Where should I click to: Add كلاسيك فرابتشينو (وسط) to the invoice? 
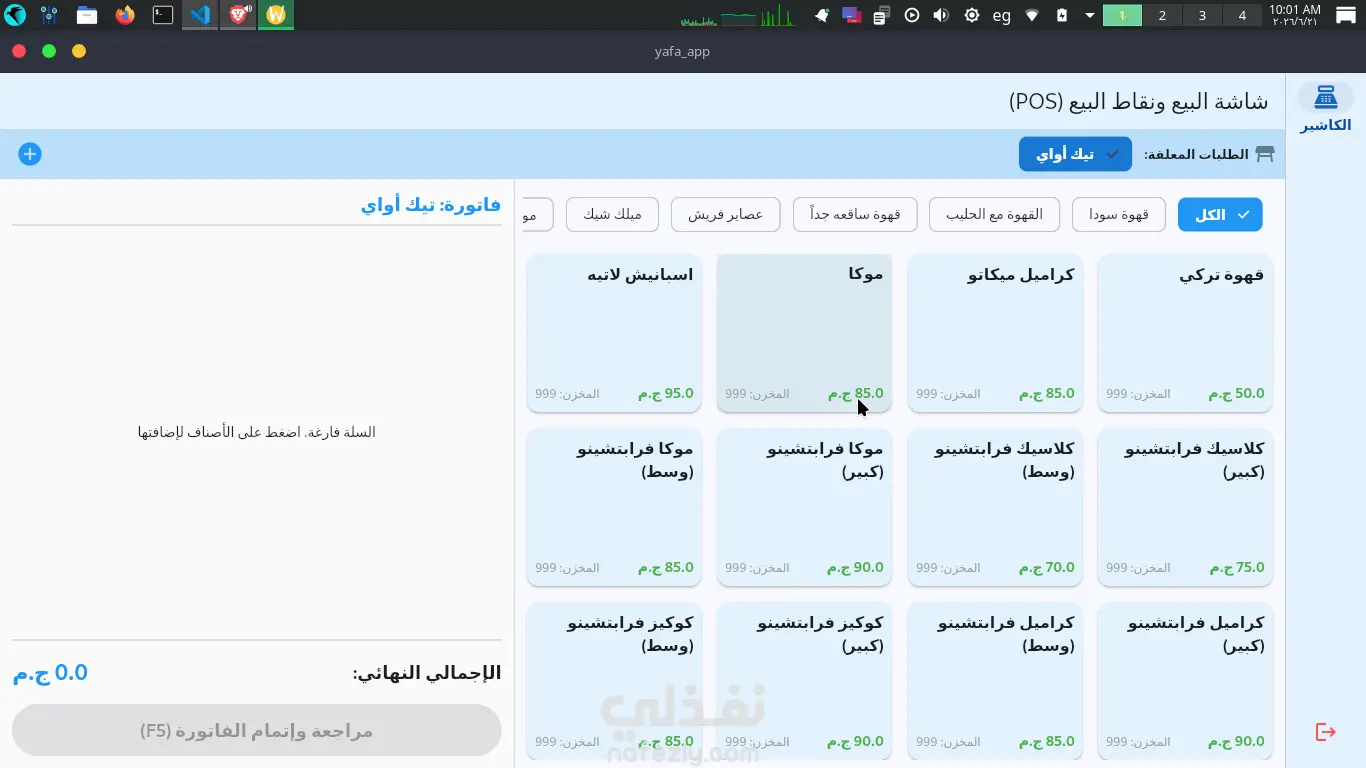click(995, 507)
